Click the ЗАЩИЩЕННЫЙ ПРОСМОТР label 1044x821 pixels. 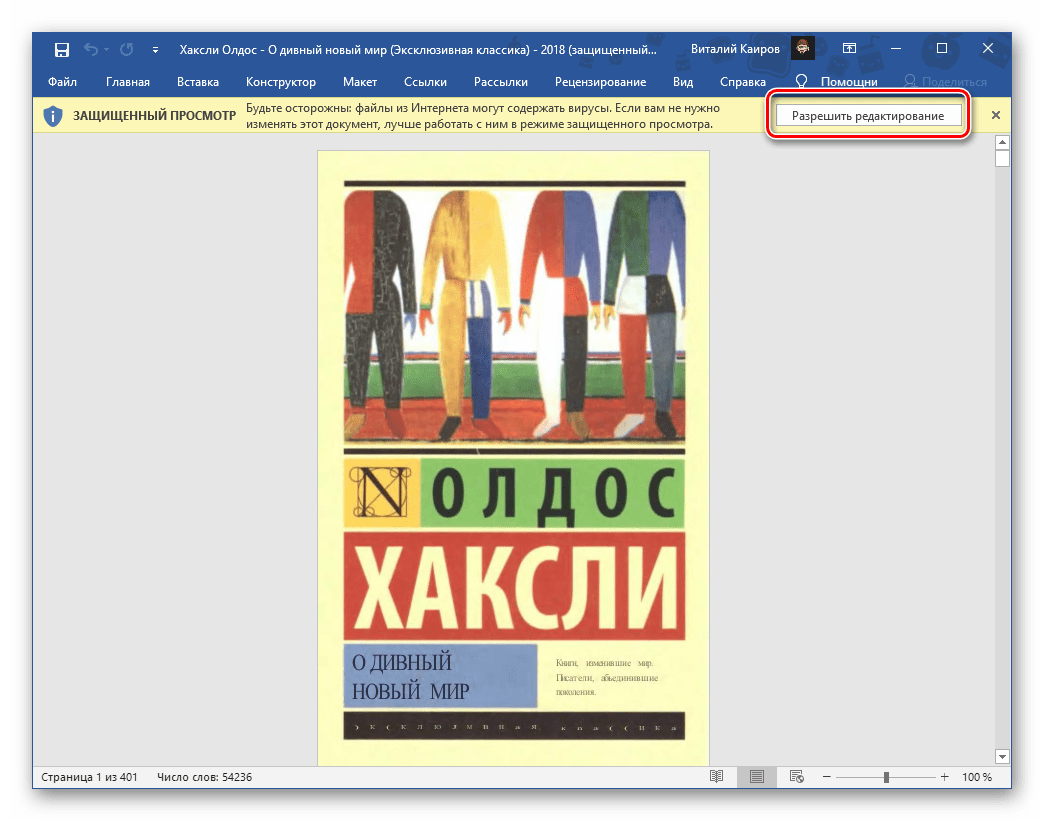(154, 116)
